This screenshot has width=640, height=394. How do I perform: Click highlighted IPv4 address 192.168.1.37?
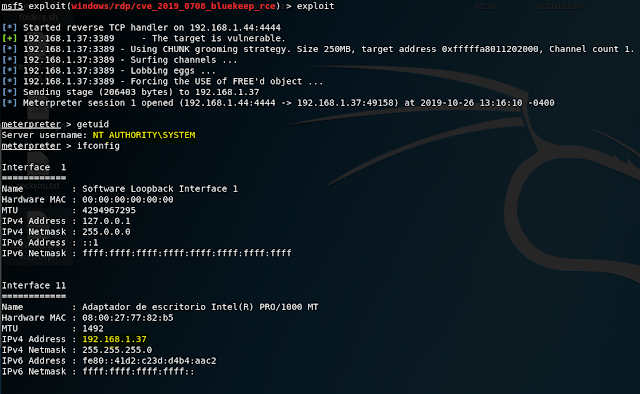(114, 339)
